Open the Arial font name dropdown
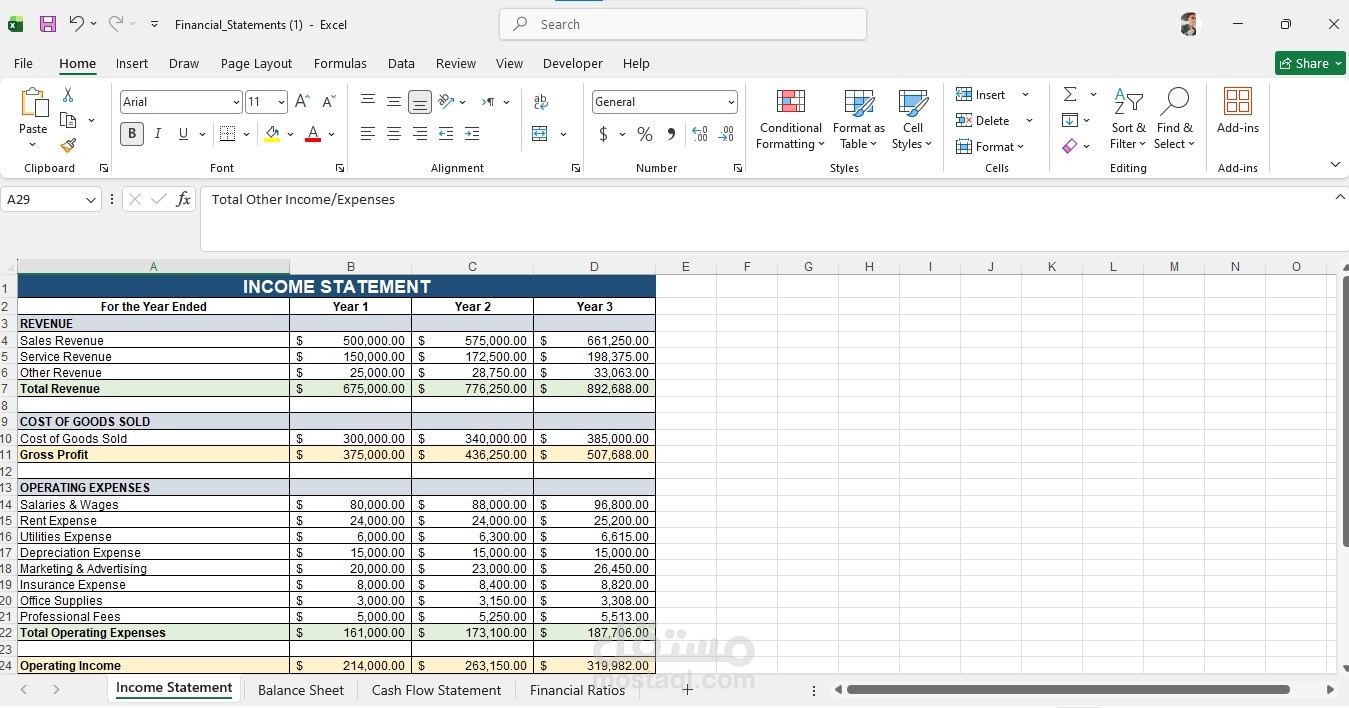Image resolution: width=1349 pixels, height=708 pixels. 236,102
